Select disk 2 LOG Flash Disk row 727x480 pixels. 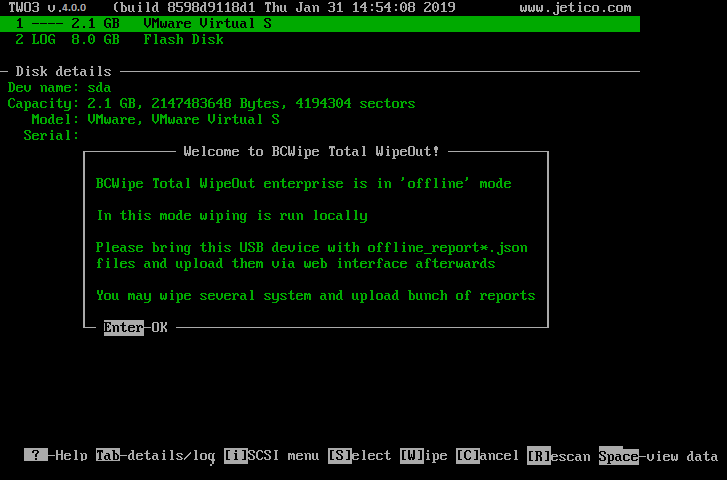coord(119,39)
